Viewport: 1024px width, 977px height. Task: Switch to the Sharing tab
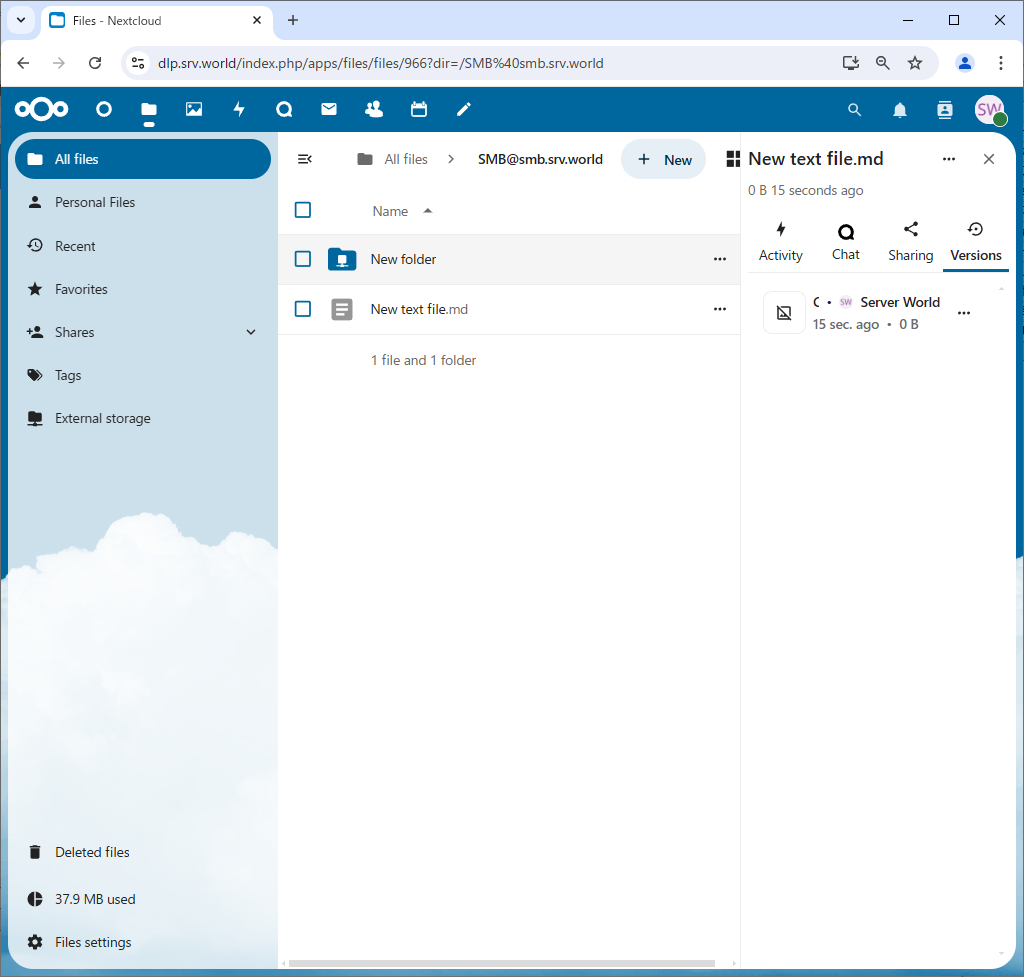[x=910, y=242]
